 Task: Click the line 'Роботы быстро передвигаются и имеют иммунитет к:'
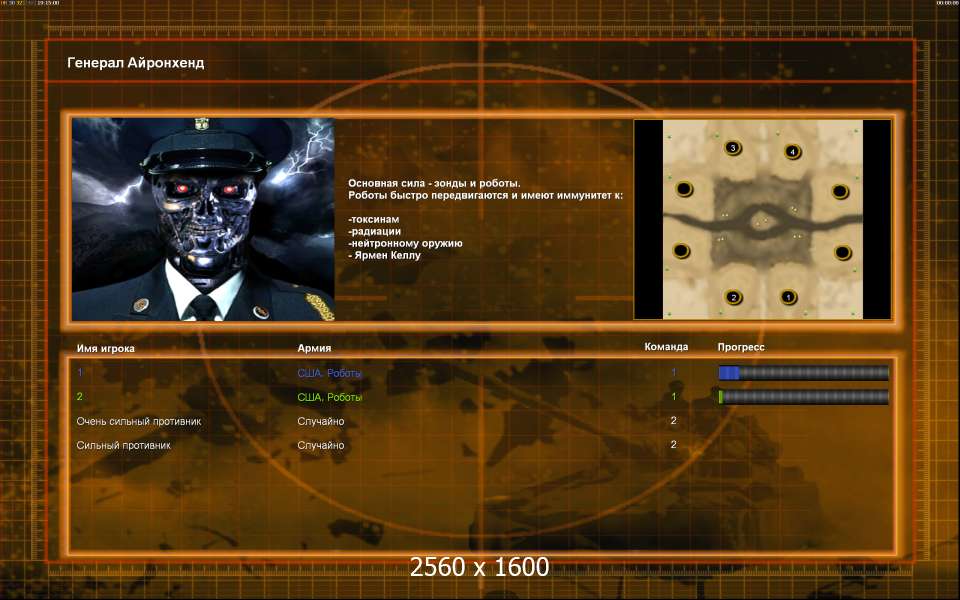486,195
